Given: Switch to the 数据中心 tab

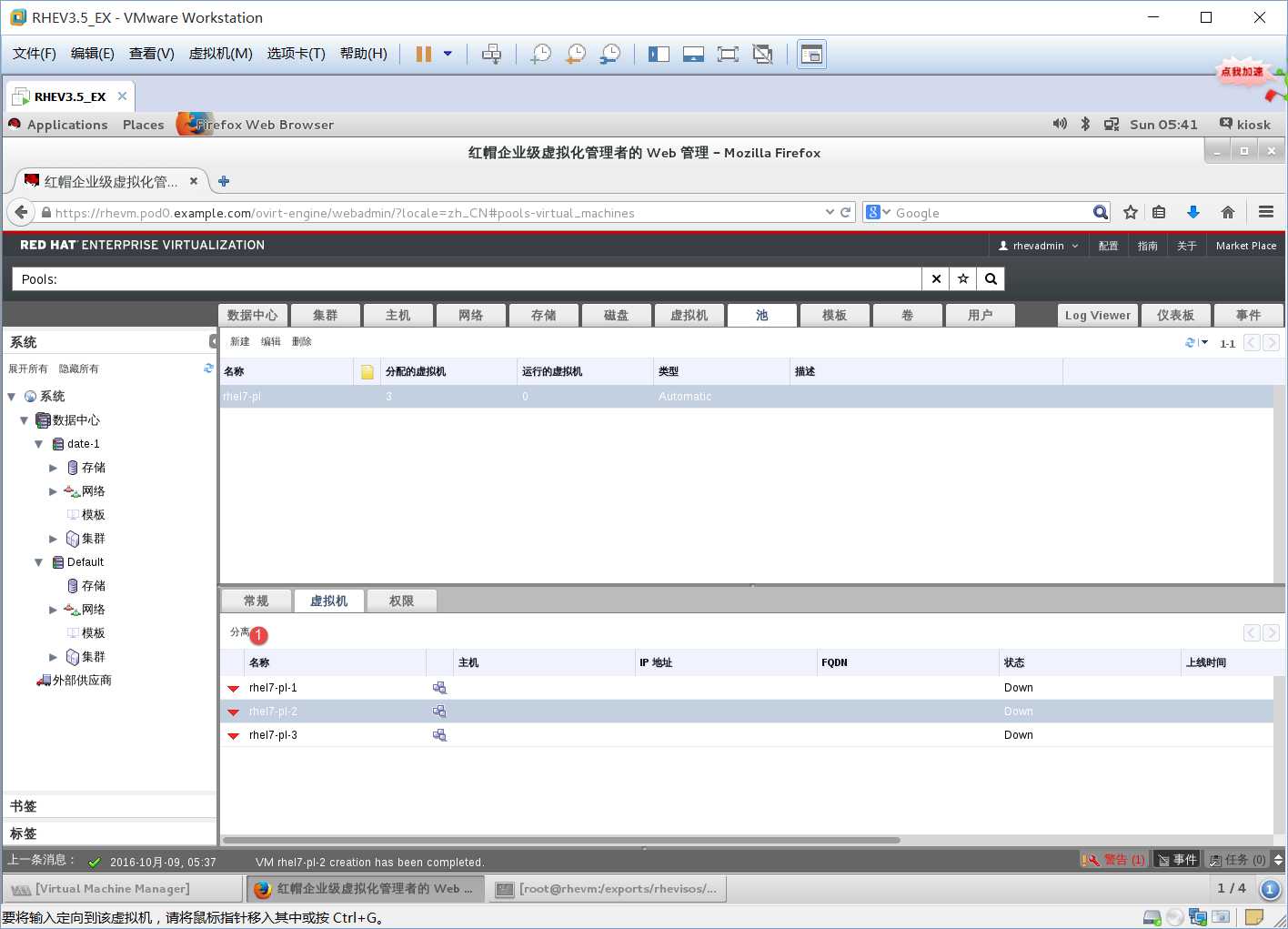Looking at the screenshot, I should (253, 315).
